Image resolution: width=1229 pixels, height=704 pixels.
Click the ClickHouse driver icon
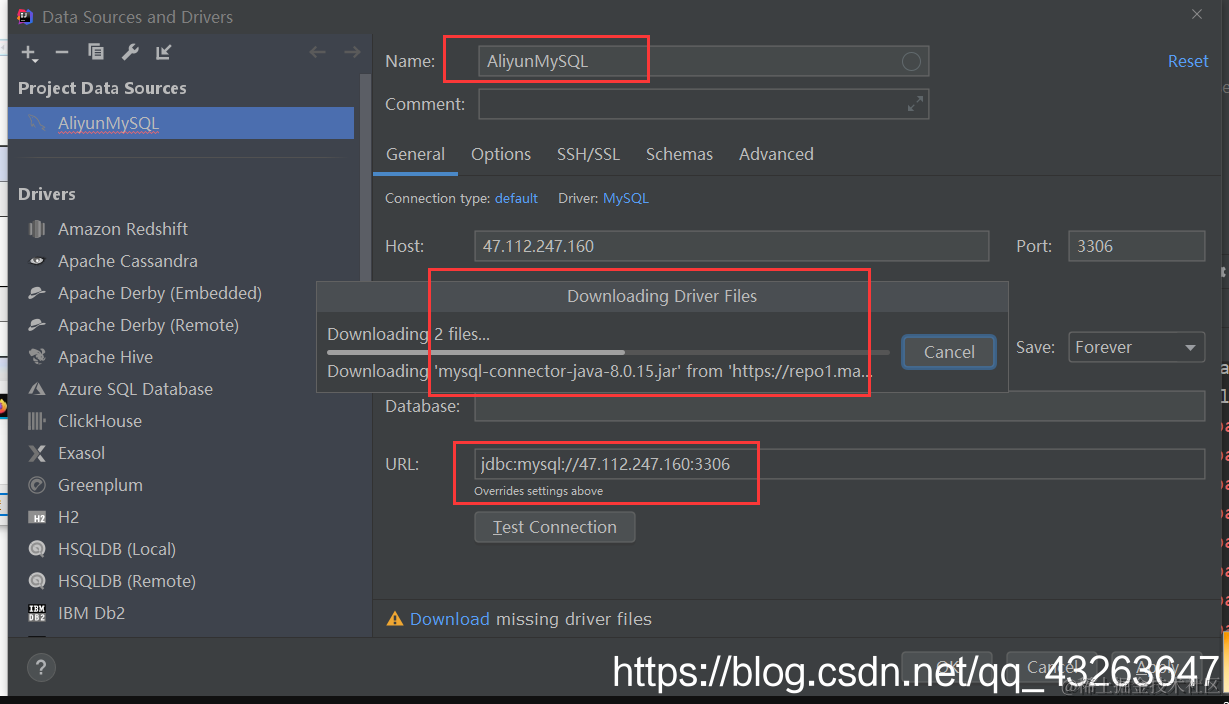37,421
